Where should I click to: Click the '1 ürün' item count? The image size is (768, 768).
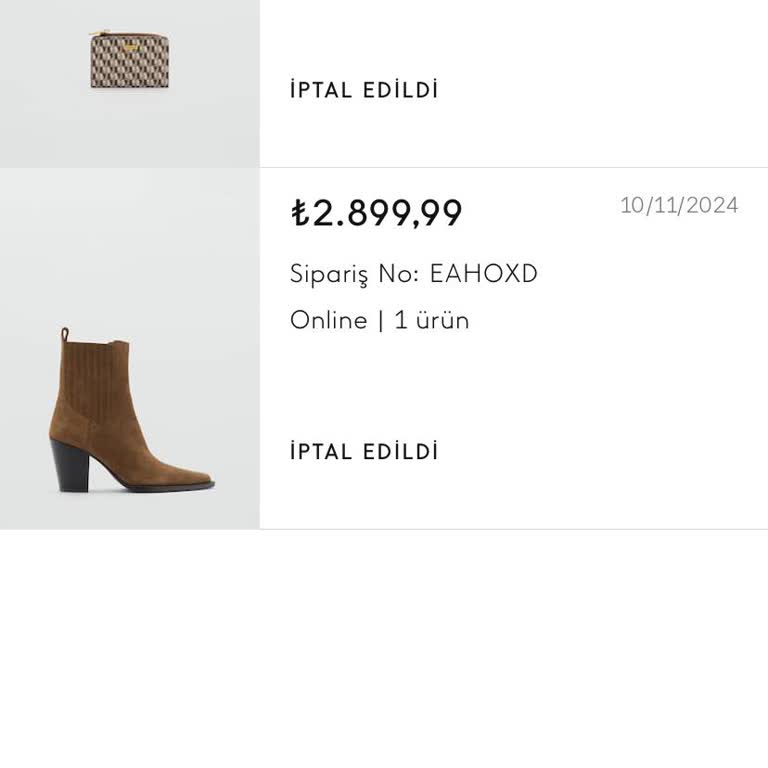click(x=432, y=320)
